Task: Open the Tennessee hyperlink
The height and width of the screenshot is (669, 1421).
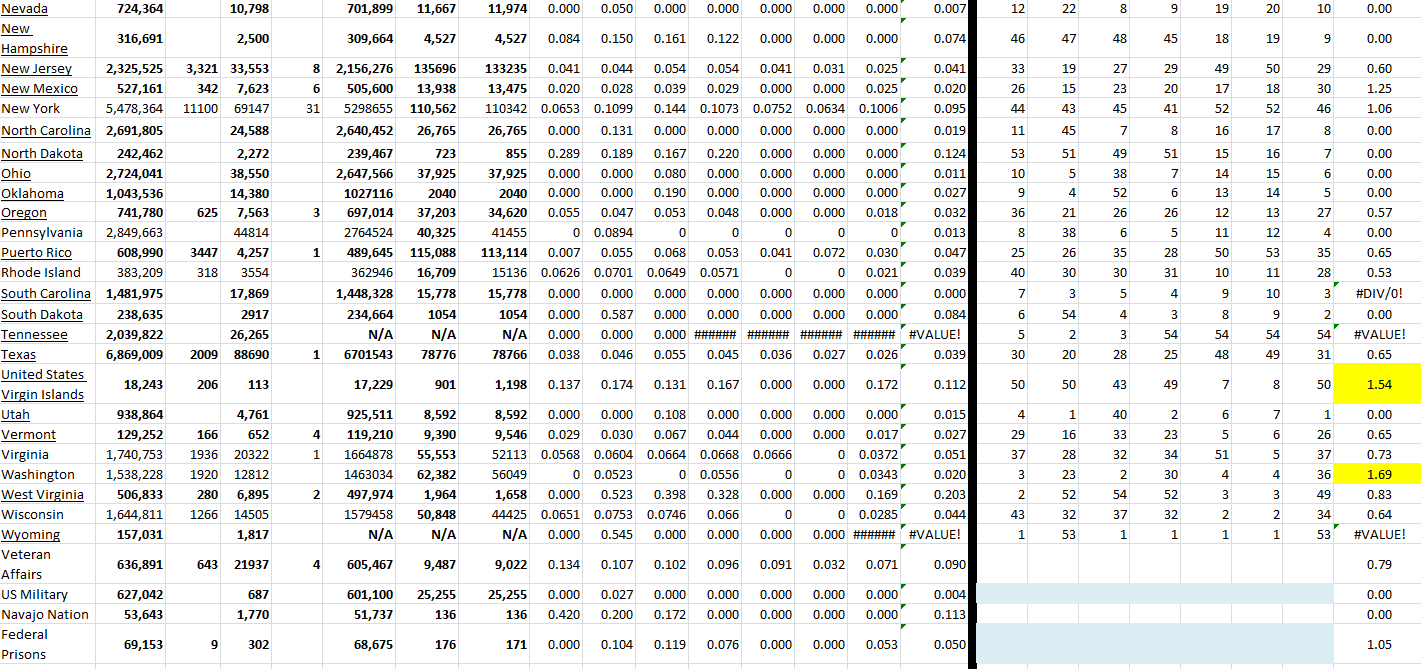Action: [x=34, y=335]
